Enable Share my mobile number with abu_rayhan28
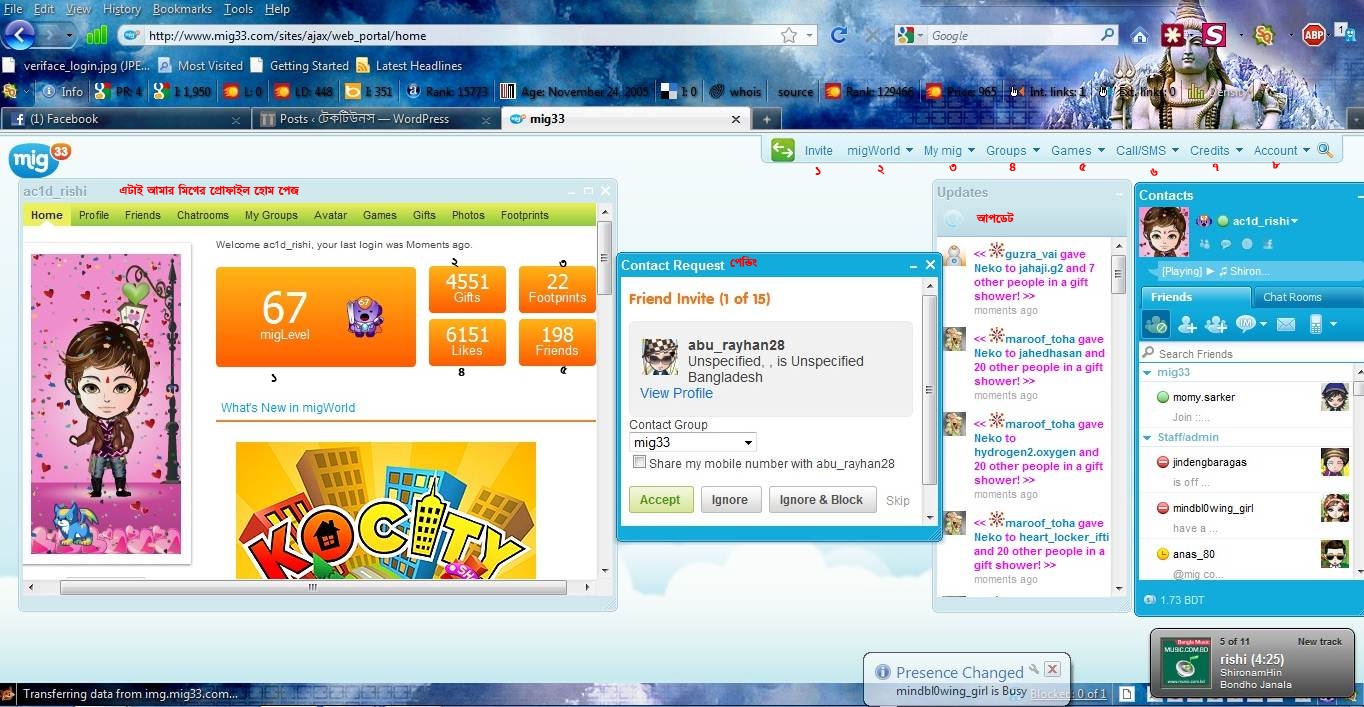 tap(640, 462)
